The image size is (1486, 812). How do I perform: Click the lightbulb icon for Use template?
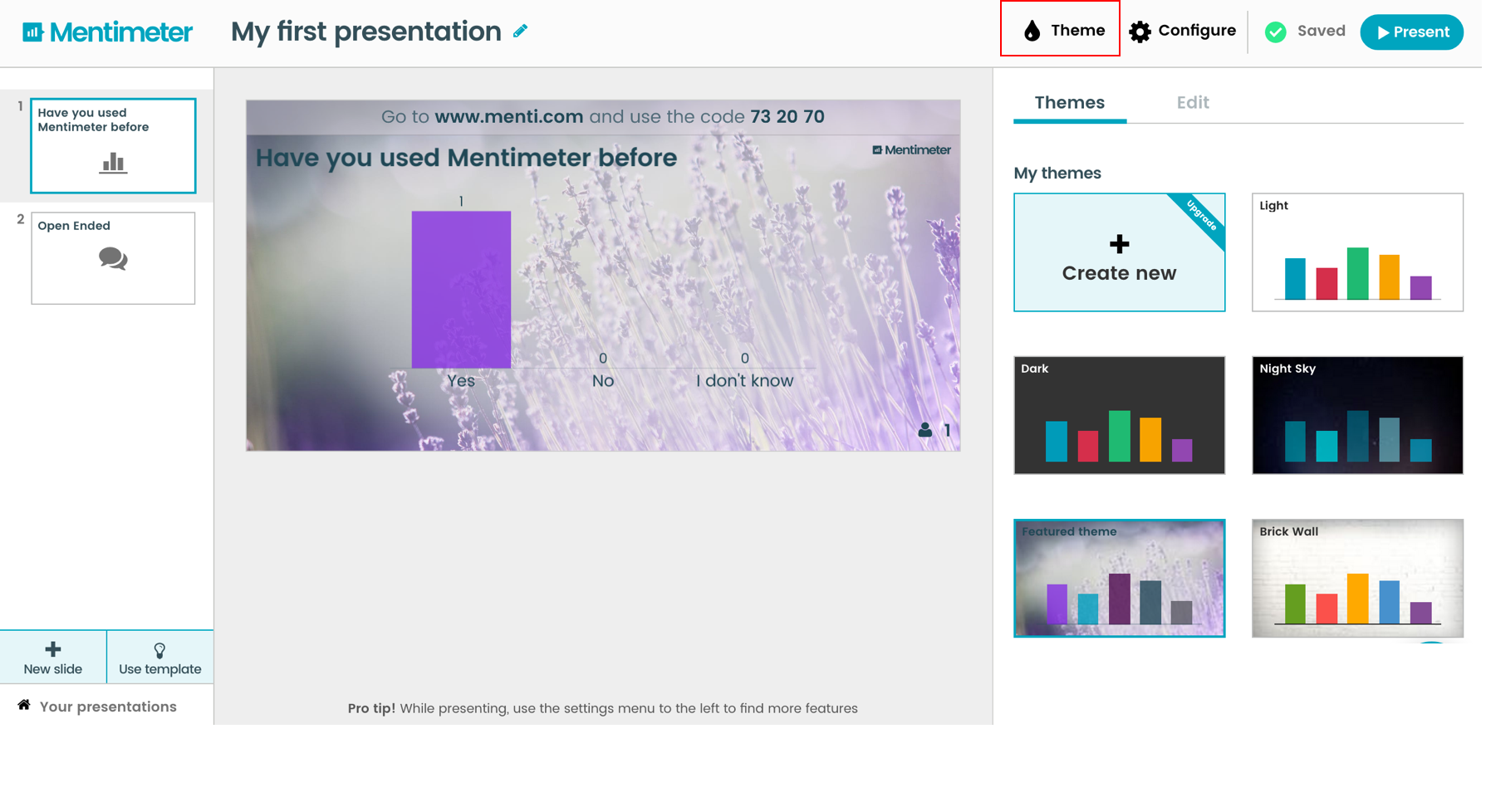coord(159,650)
